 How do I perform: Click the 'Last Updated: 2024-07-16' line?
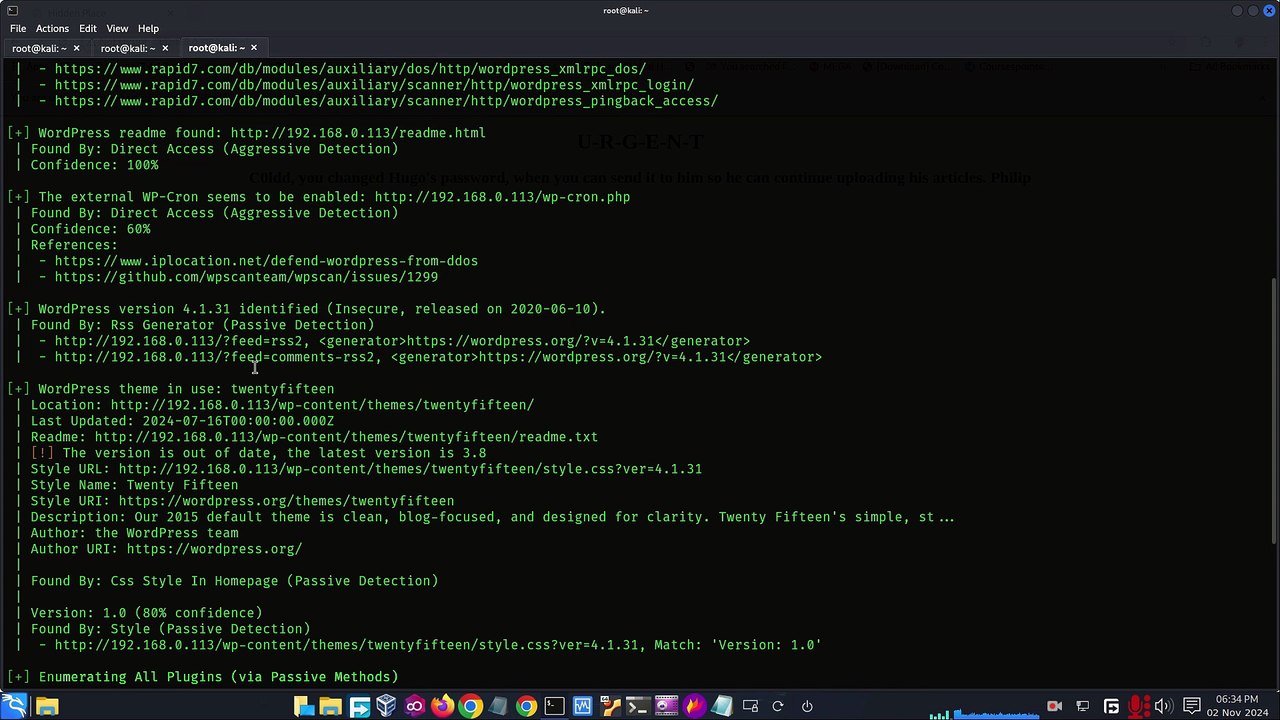tap(182, 421)
